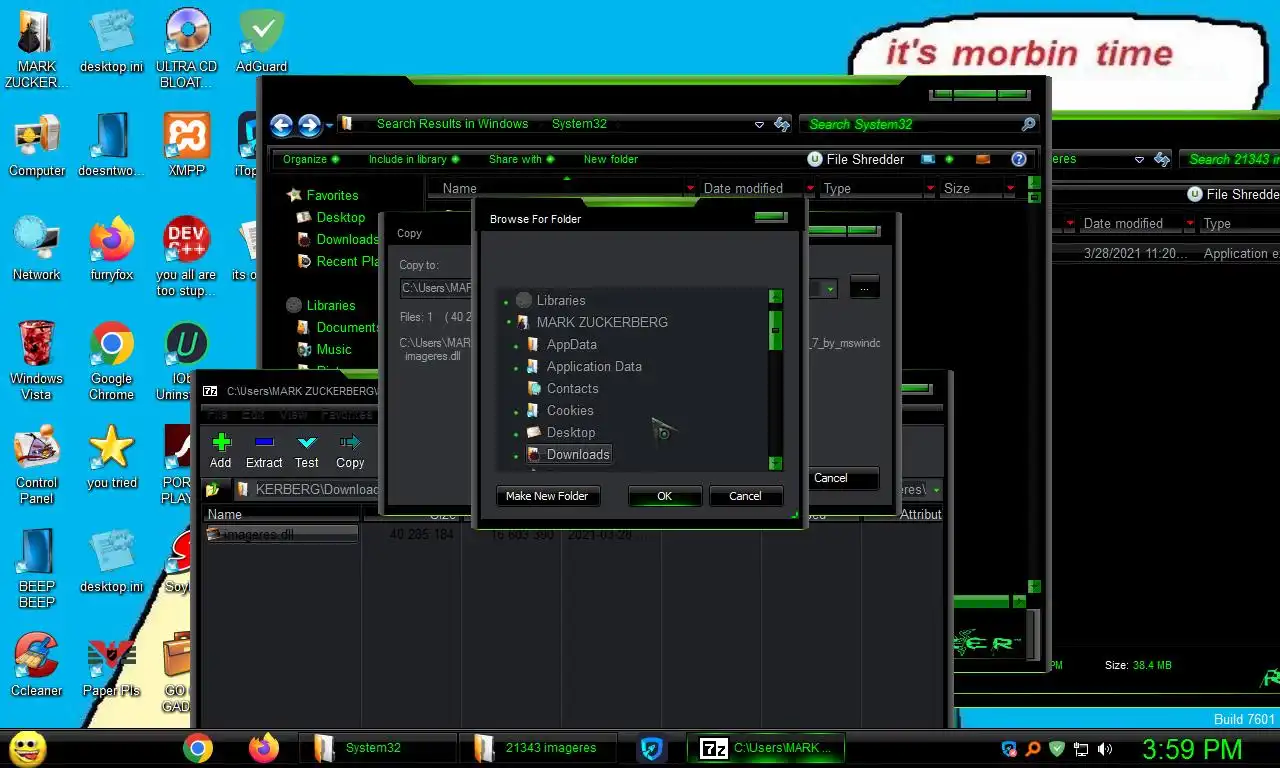Open the BEEP BEEP desktop icon
Image resolution: width=1280 pixels, height=768 pixels.
point(37,570)
